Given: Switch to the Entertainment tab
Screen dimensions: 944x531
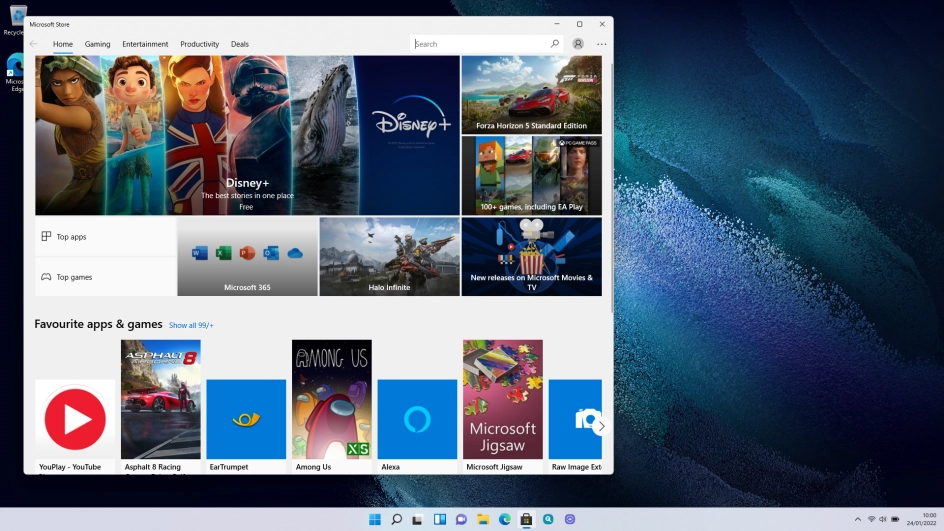Looking at the screenshot, I should (145, 44).
